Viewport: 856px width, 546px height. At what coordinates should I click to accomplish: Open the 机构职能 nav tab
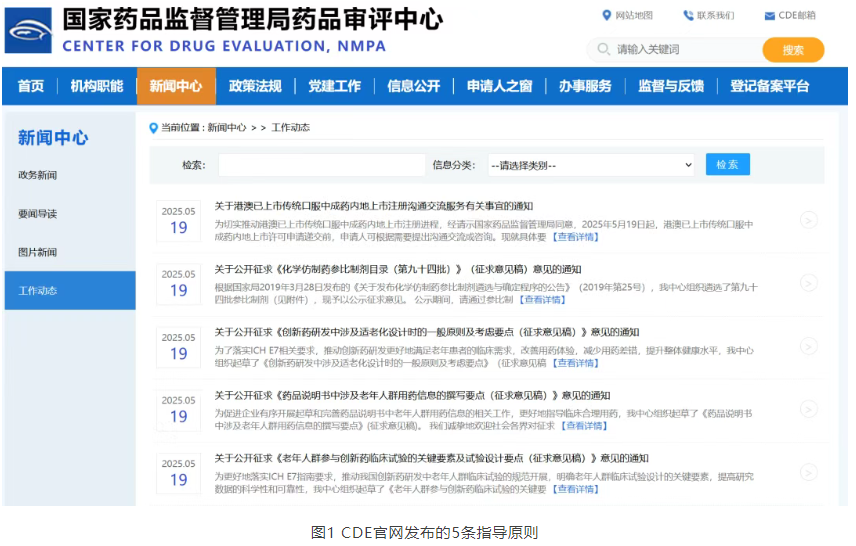97,86
